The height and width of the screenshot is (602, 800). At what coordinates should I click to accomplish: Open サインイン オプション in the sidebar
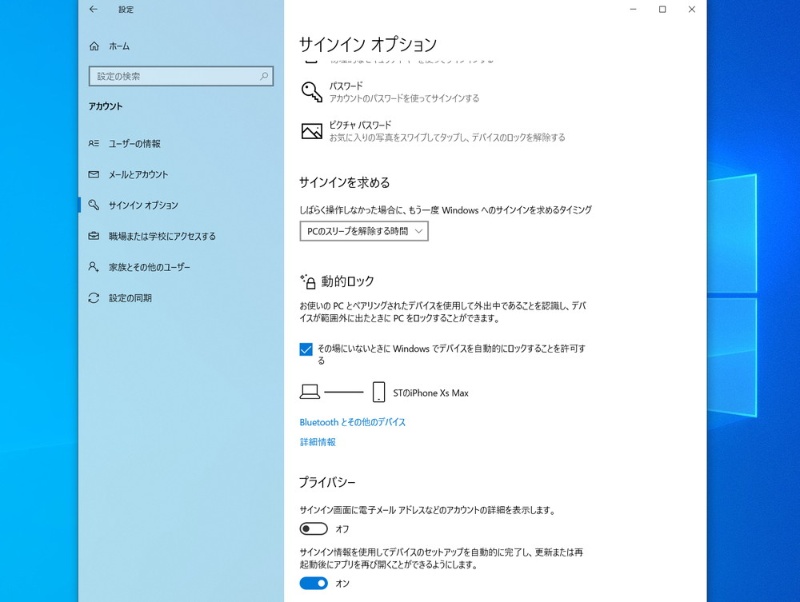click(x=143, y=206)
